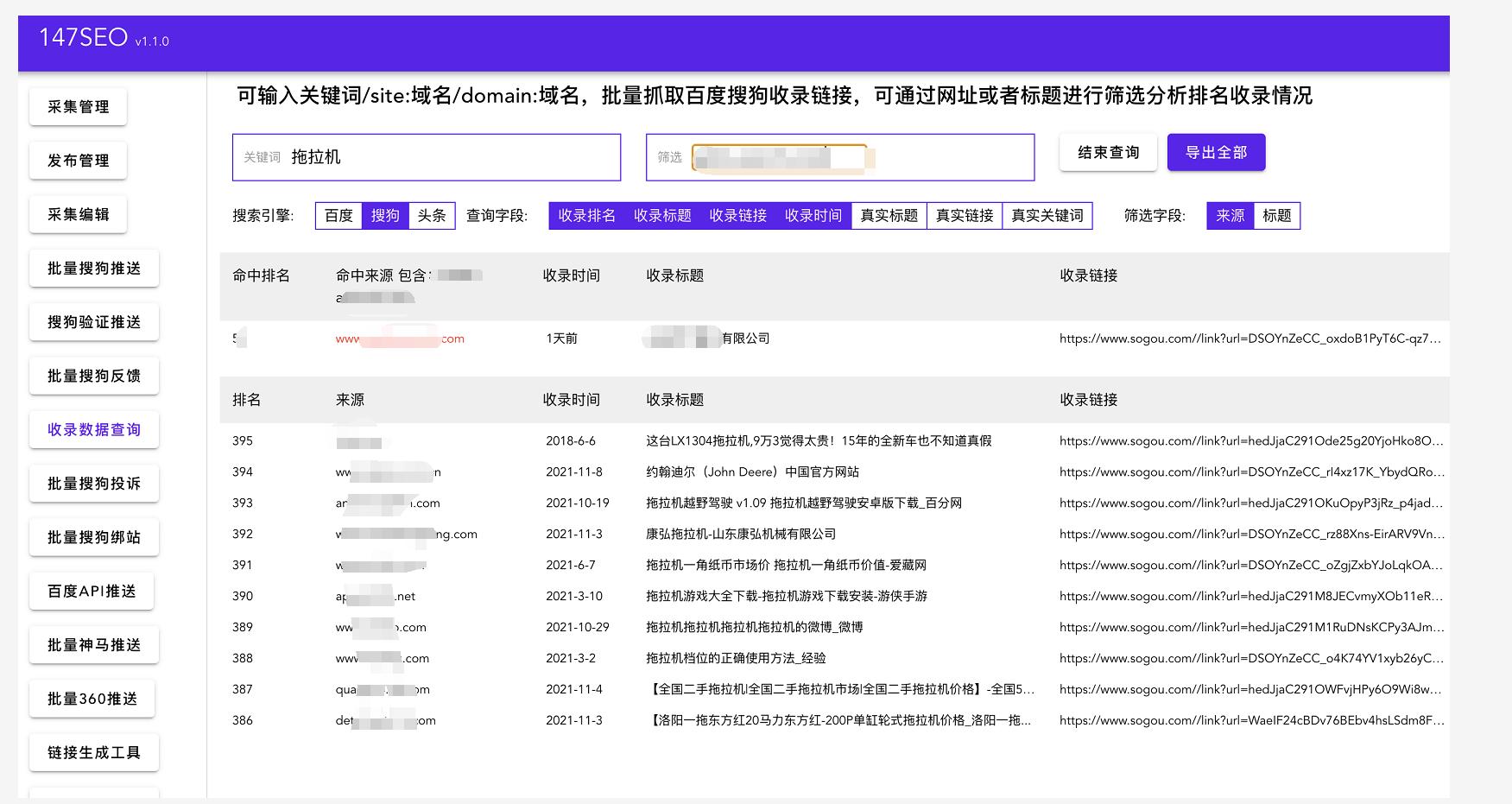Select 百度API推送 in the sidebar
The image size is (1512, 804).
point(91,590)
